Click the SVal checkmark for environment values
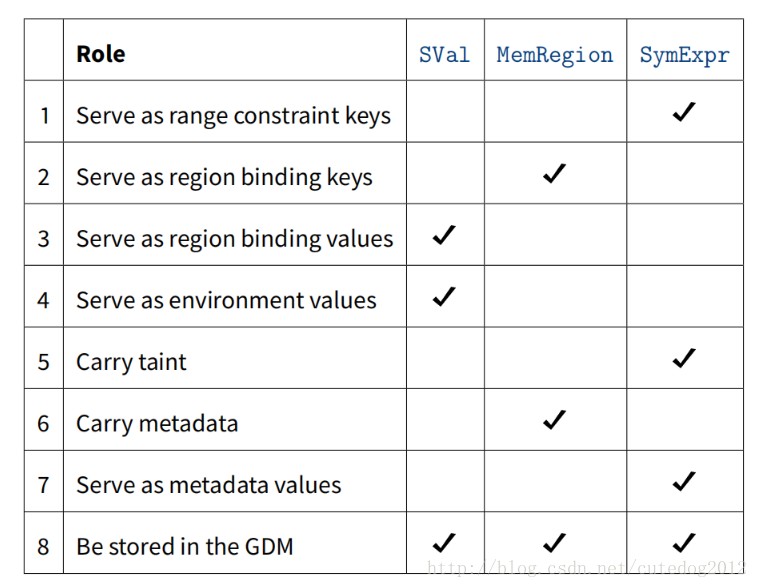 click(444, 296)
